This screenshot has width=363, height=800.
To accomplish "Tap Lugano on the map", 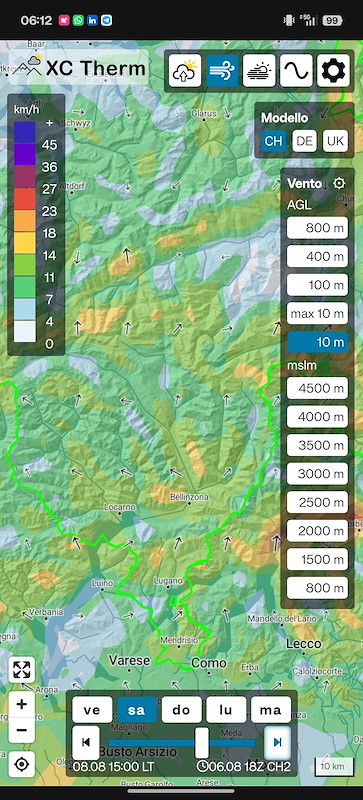I will [168, 581].
